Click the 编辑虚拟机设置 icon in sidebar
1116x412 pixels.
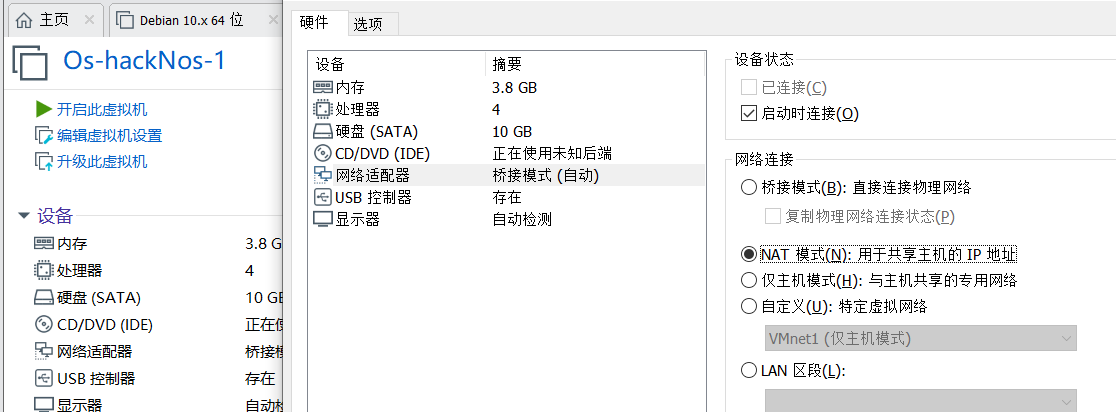tap(43, 136)
